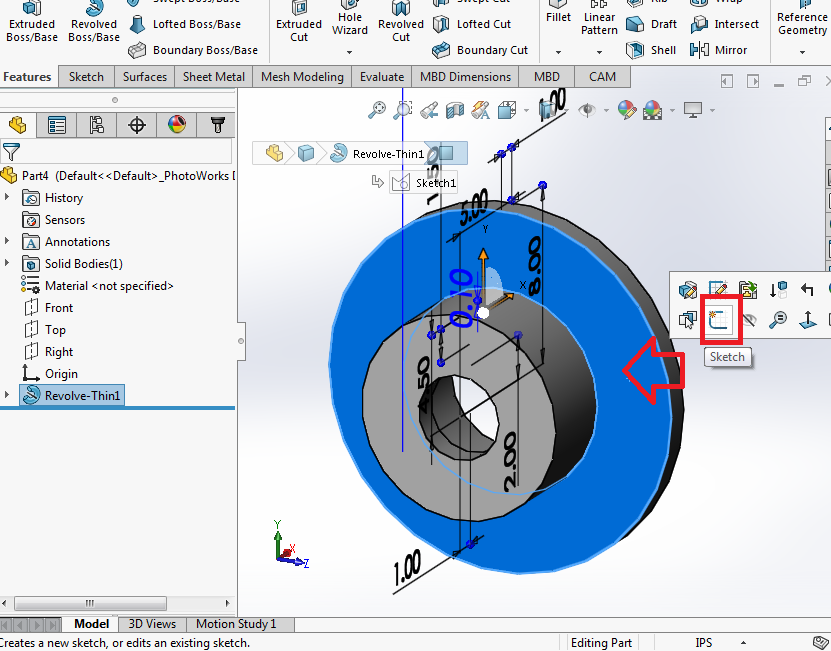Select the Zoom to Fit icon in heads-up toolbar
Viewport: 831px width, 651px height.
tap(378, 110)
